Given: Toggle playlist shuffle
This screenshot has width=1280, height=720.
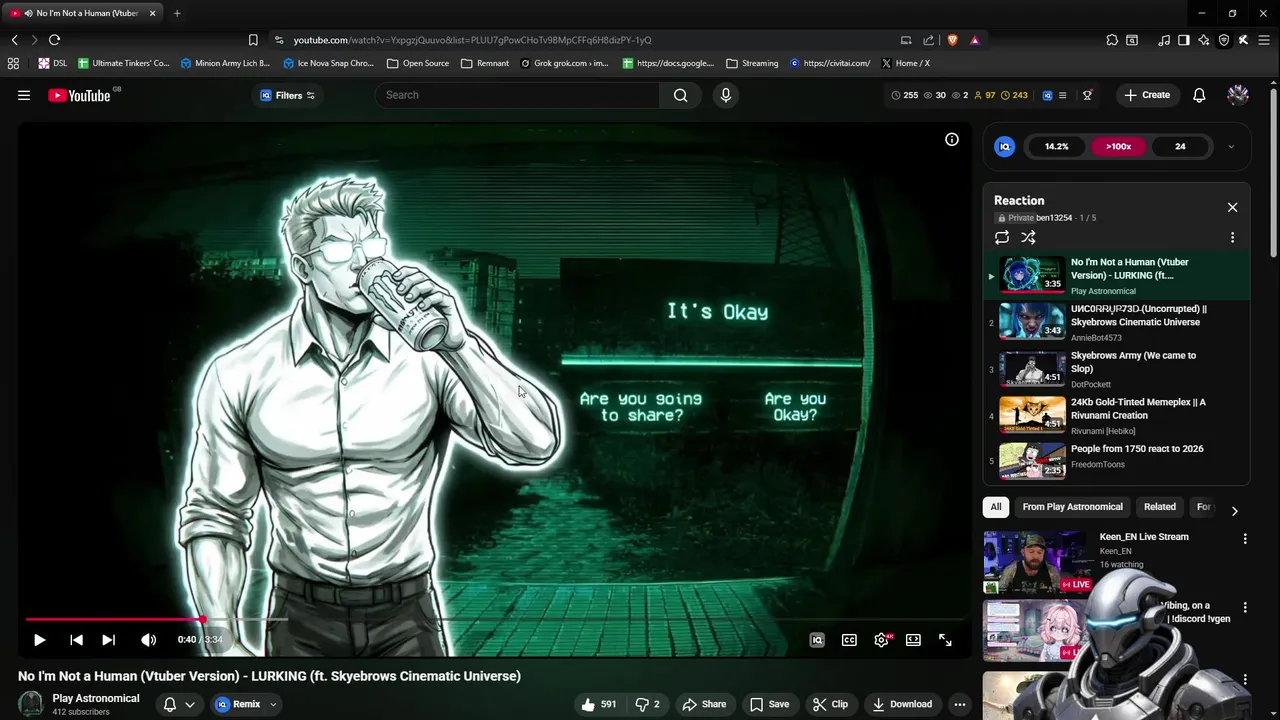Looking at the screenshot, I should click(1028, 237).
